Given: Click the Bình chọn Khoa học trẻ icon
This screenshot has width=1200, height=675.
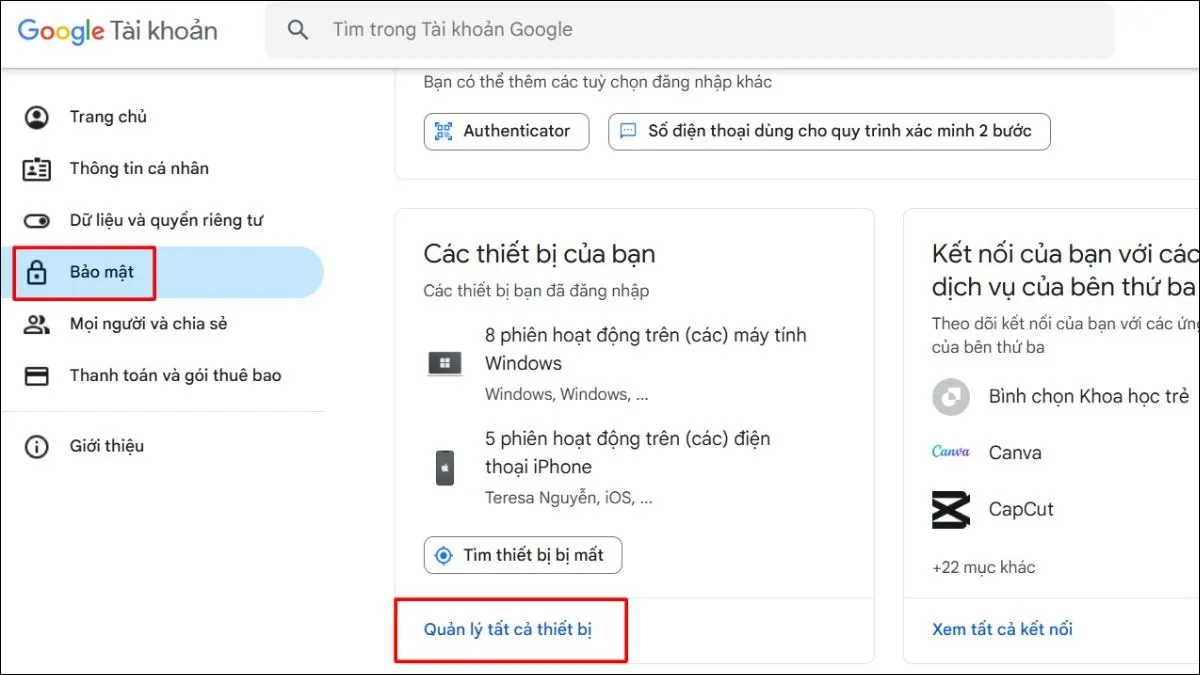Looking at the screenshot, I should 950,397.
